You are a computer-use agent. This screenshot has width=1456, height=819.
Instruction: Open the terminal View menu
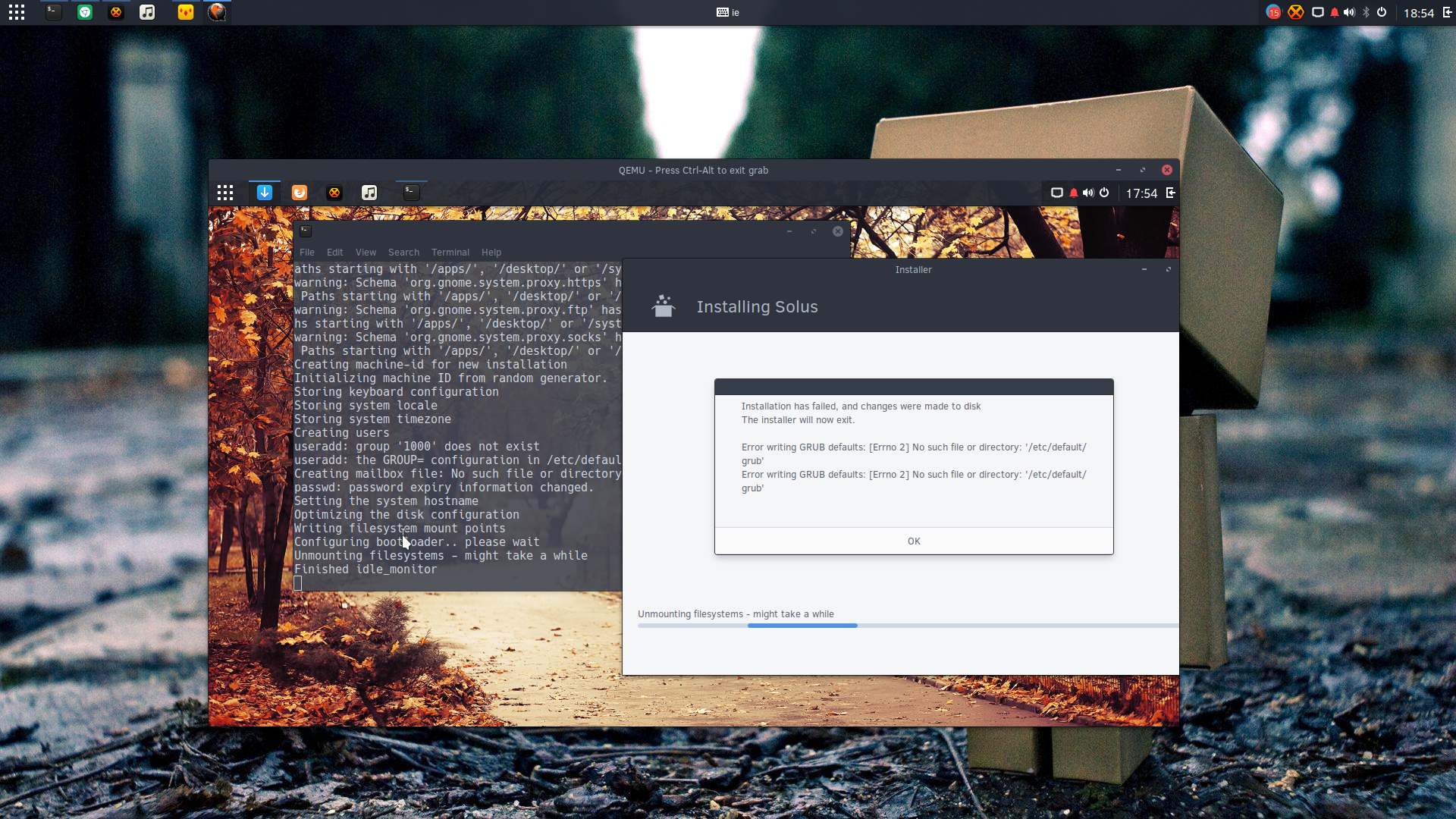pyautogui.click(x=366, y=253)
